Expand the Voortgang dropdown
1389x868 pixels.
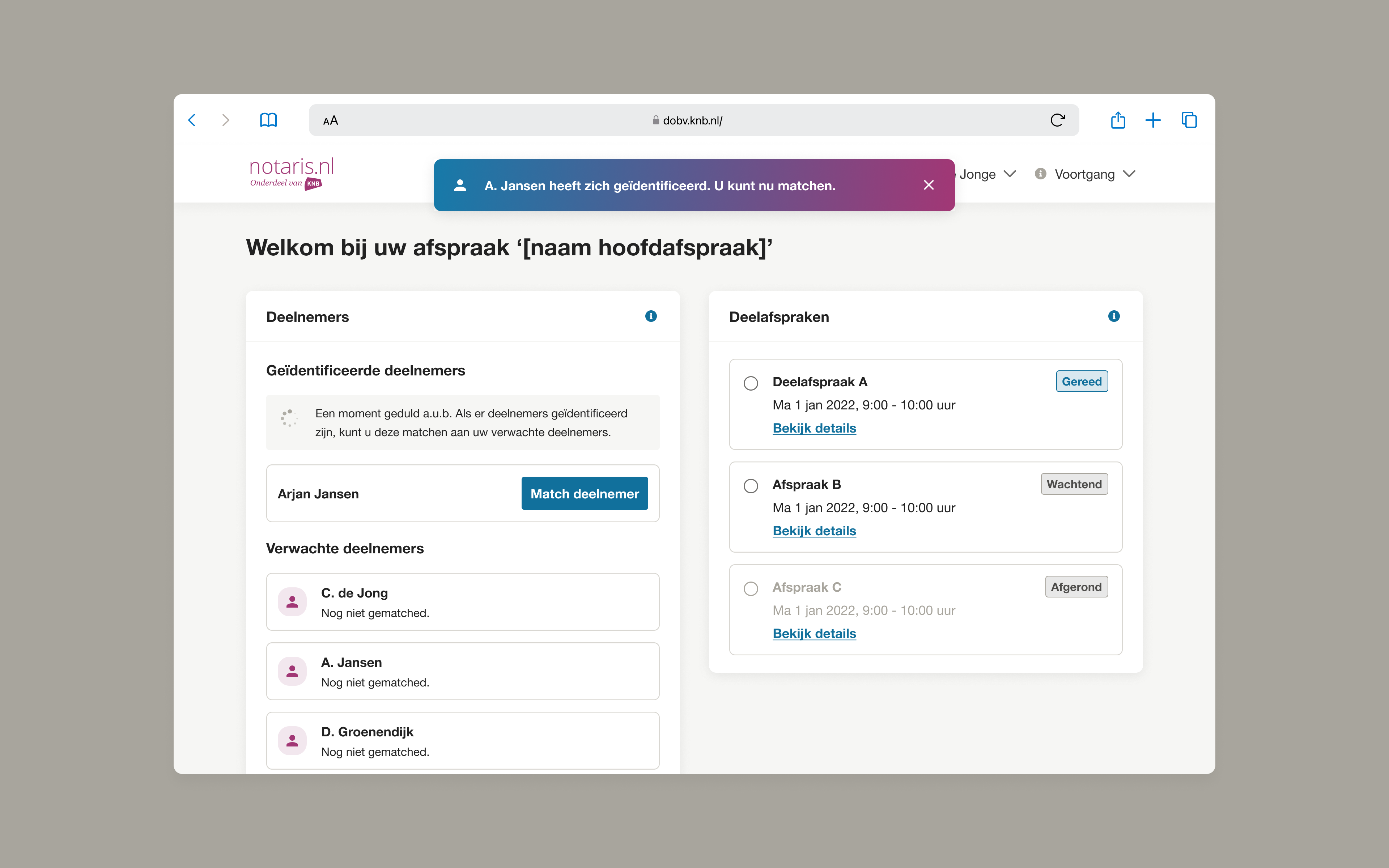click(x=1129, y=174)
